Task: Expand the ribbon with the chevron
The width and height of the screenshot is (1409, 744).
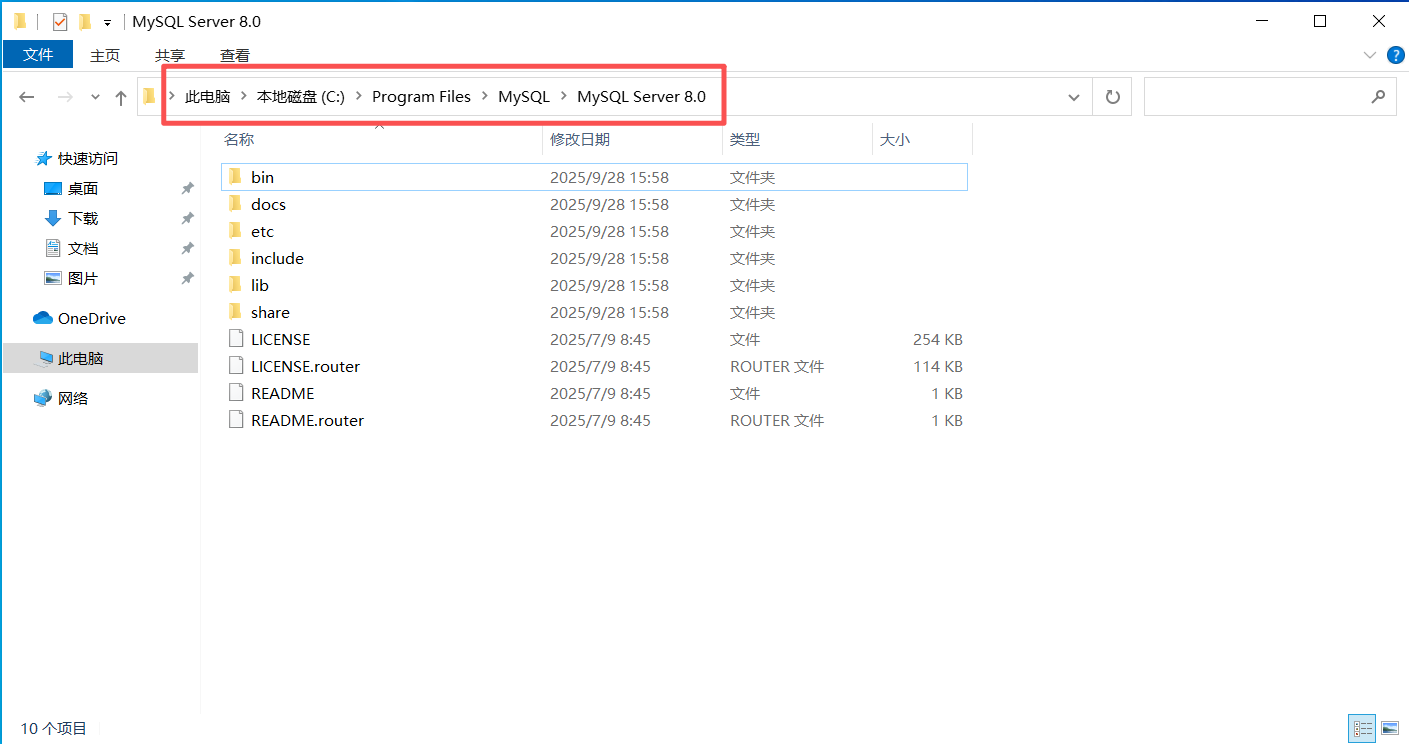Action: (x=1369, y=55)
